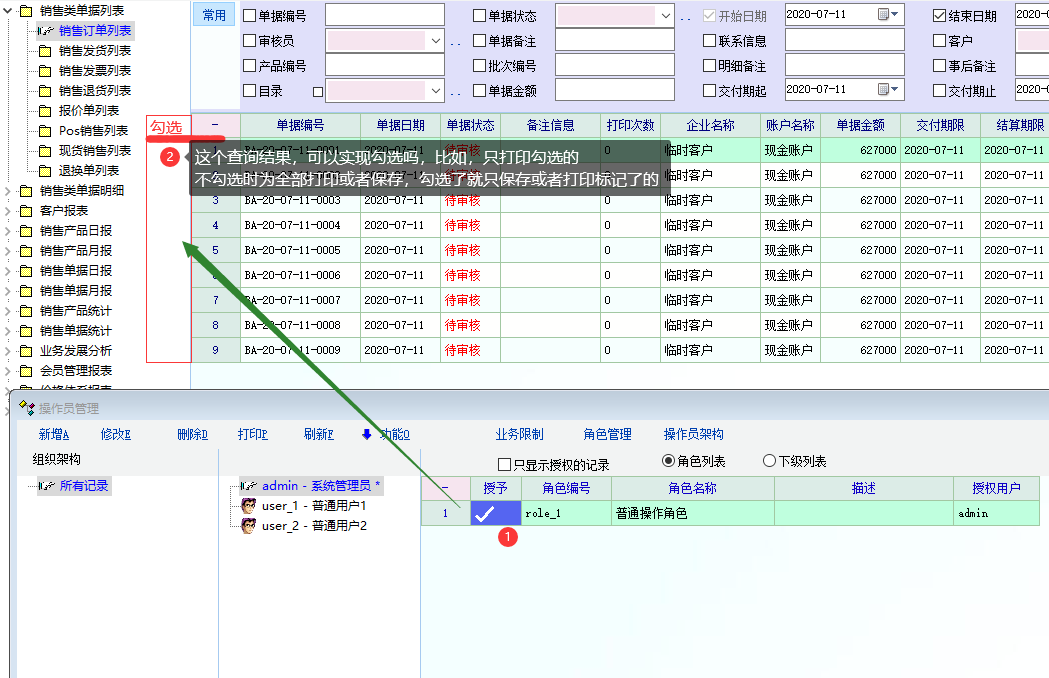Click the user_1 avatar icon

click(x=248, y=506)
